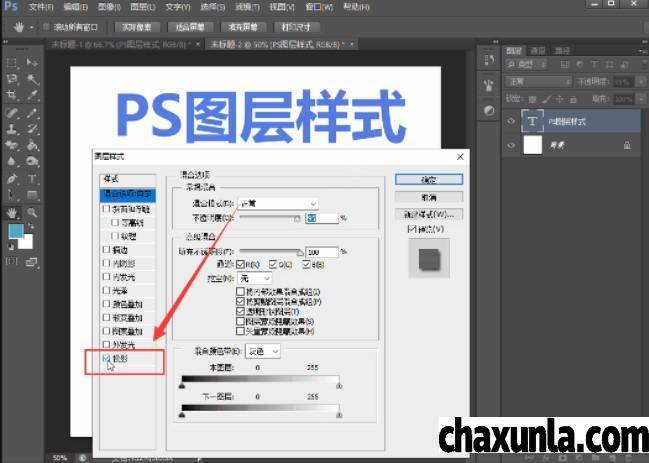Image resolution: width=649 pixels, height=463 pixels.
Task: Select the Pen tool
Action: tap(12, 179)
